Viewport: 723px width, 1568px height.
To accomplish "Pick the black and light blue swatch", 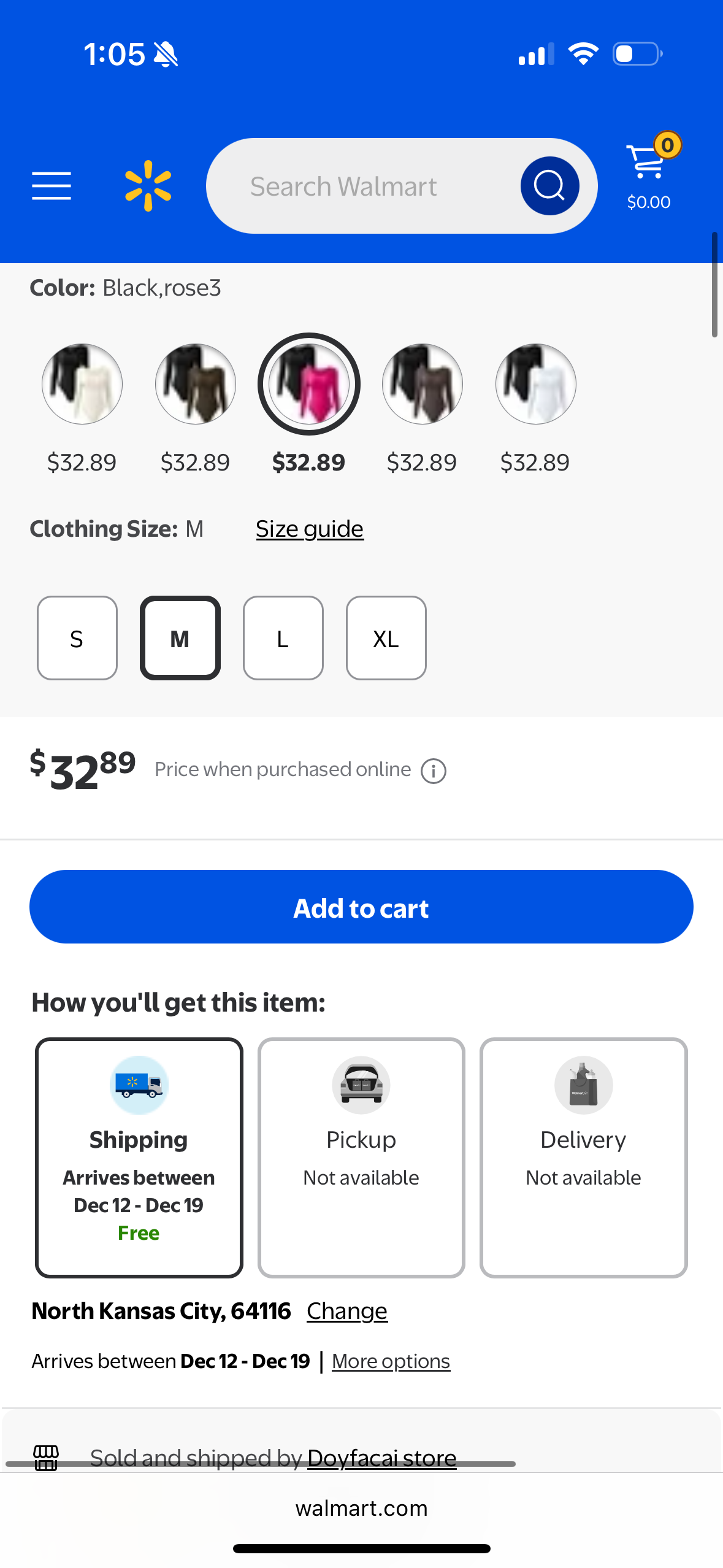I will coord(536,384).
